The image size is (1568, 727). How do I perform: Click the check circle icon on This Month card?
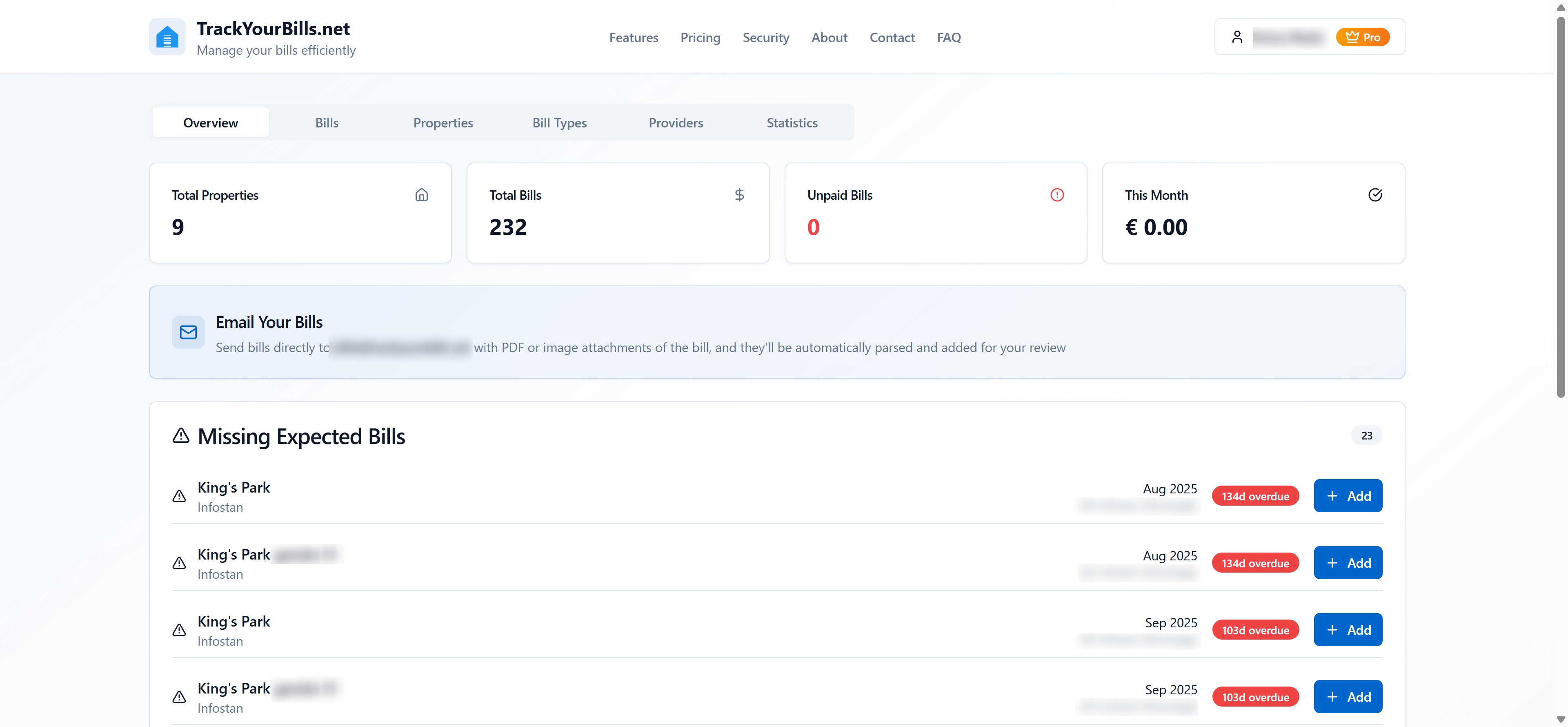pos(1375,195)
